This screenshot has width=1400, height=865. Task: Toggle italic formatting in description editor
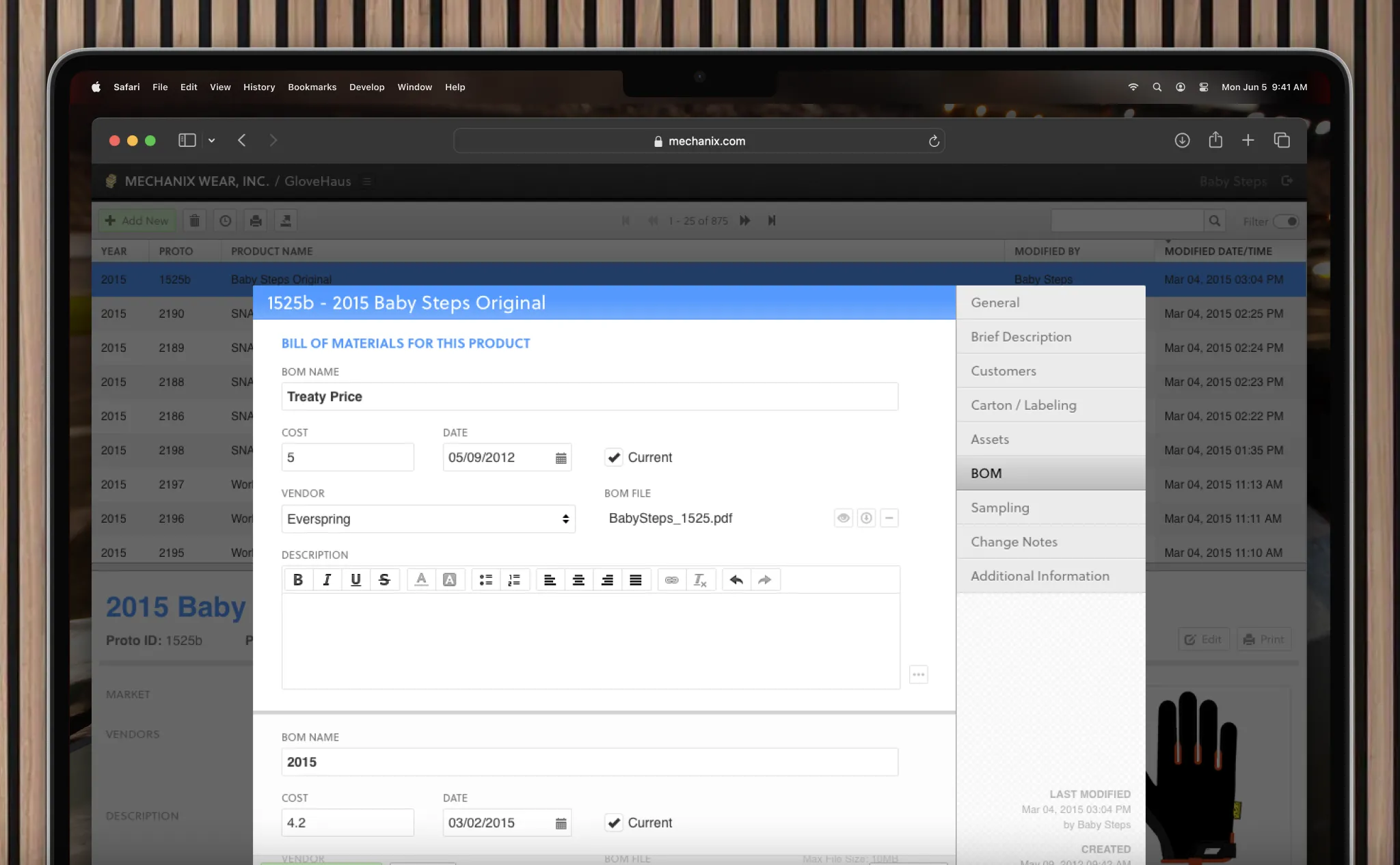pos(327,579)
